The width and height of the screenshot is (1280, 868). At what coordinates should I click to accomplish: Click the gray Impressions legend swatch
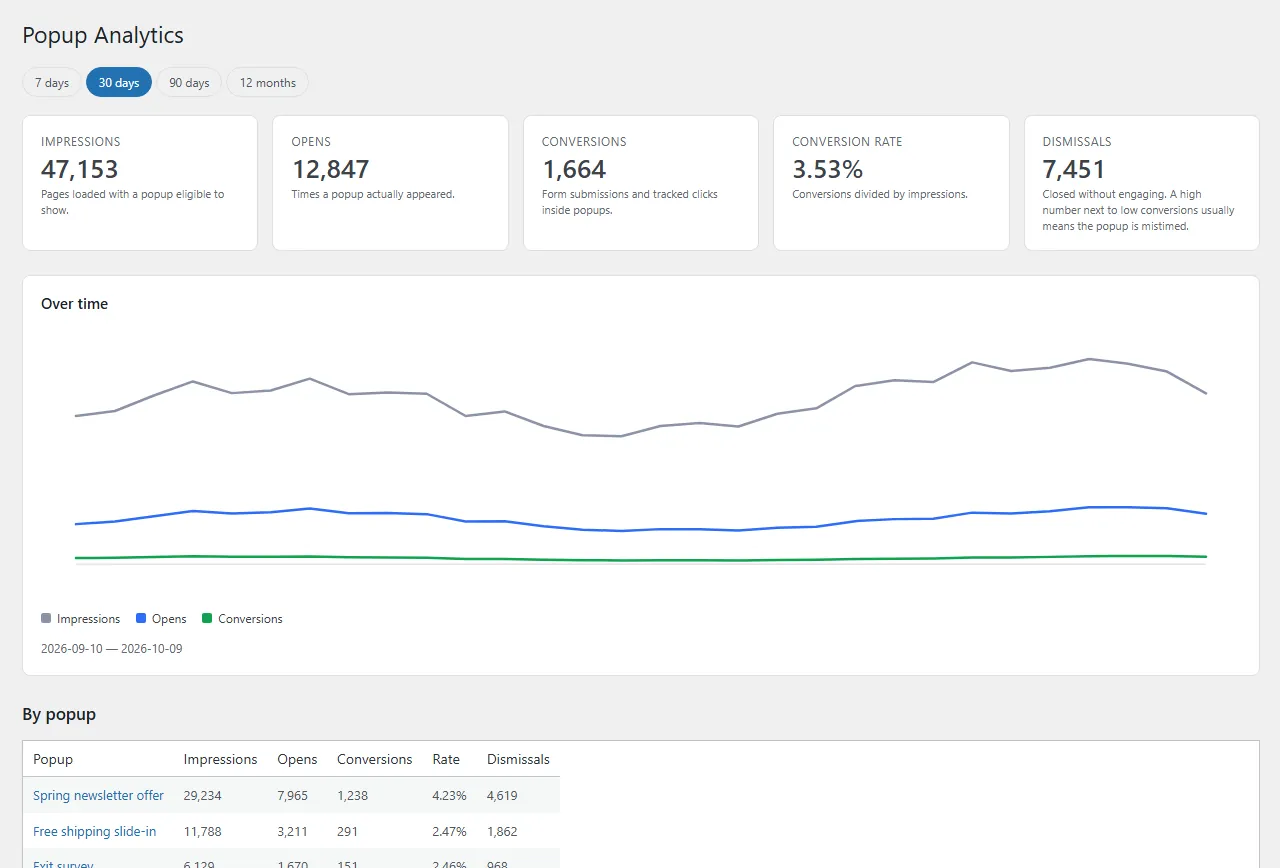click(x=46, y=619)
